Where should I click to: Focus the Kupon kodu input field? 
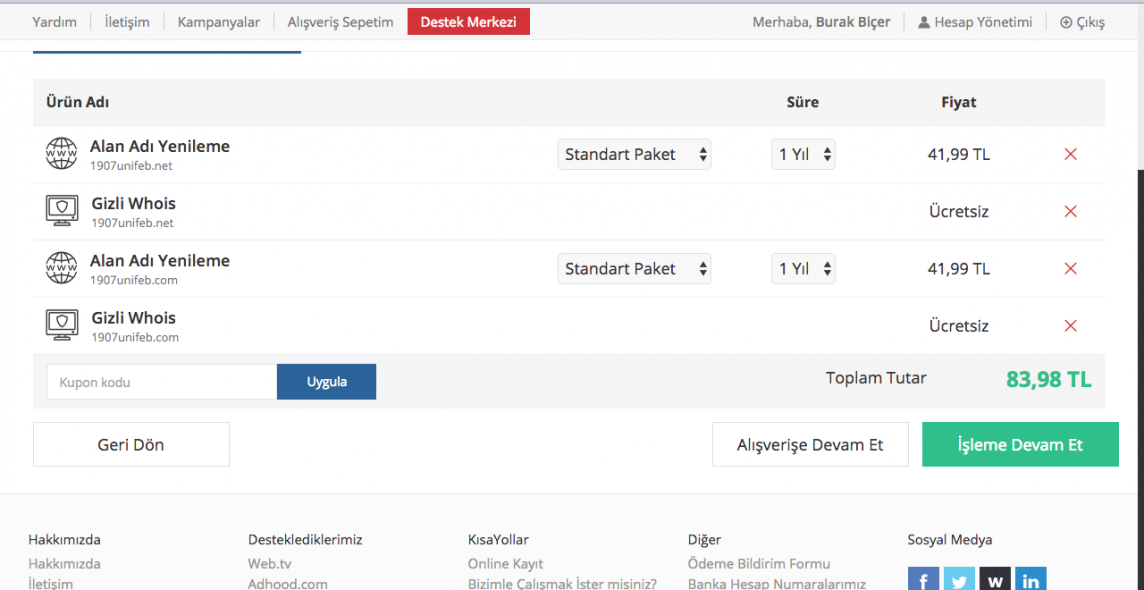161,382
